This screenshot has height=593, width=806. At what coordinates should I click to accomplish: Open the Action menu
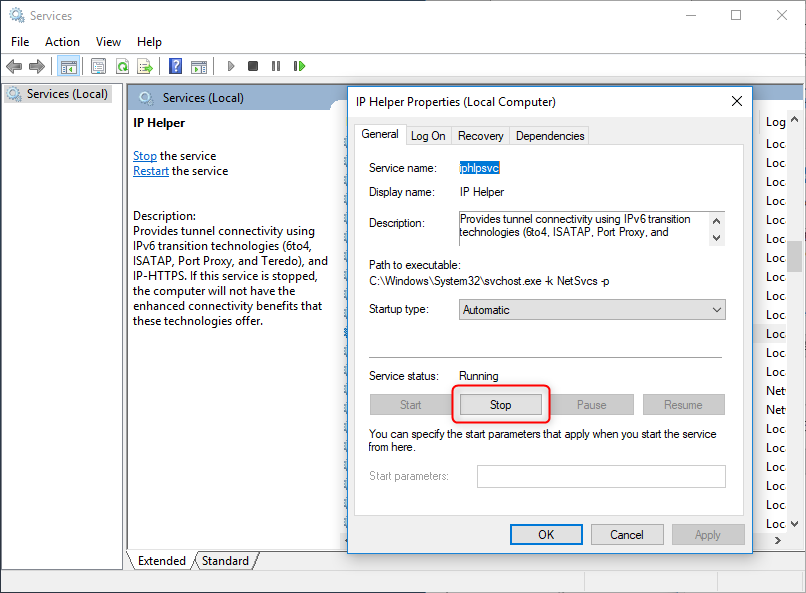[x=62, y=42]
